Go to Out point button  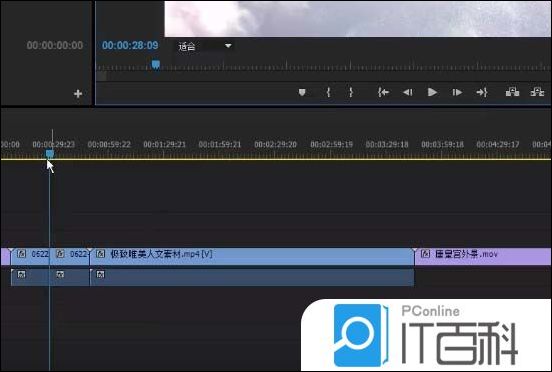tap(482, 93)
